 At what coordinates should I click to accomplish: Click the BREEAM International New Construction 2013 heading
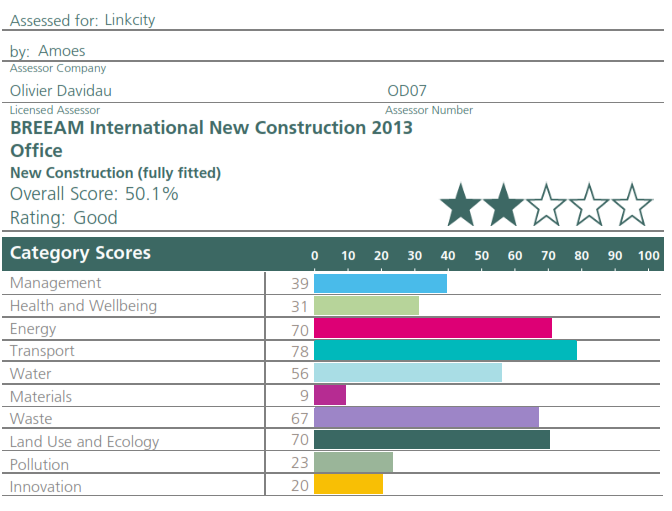211,128
